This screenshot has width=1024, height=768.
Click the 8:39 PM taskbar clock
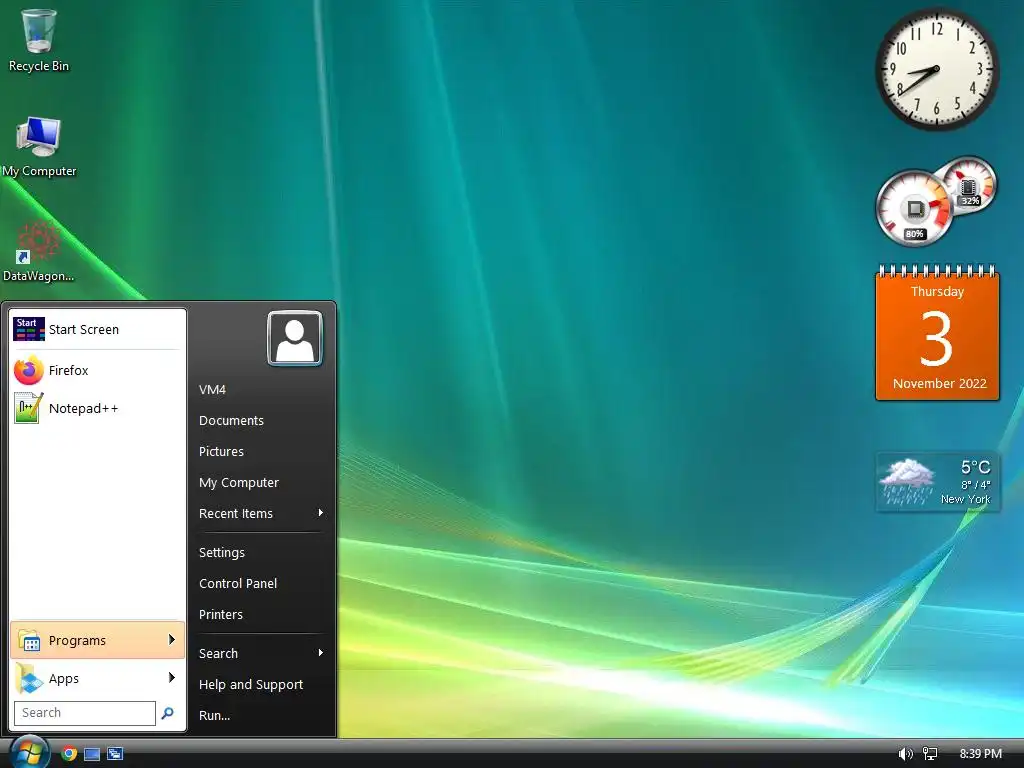click(980, 754)
